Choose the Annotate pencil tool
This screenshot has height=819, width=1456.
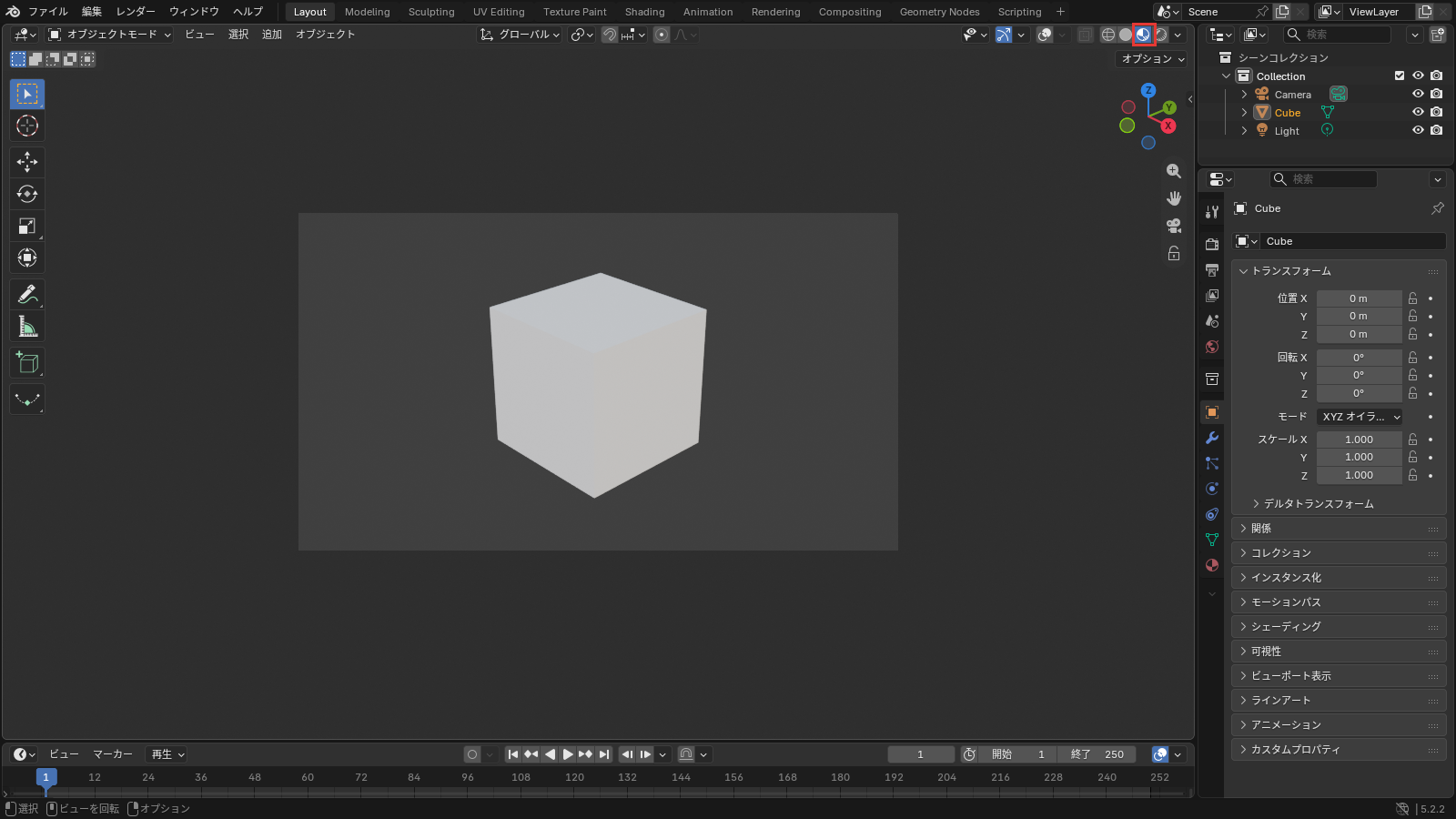(x=27, y=295)
